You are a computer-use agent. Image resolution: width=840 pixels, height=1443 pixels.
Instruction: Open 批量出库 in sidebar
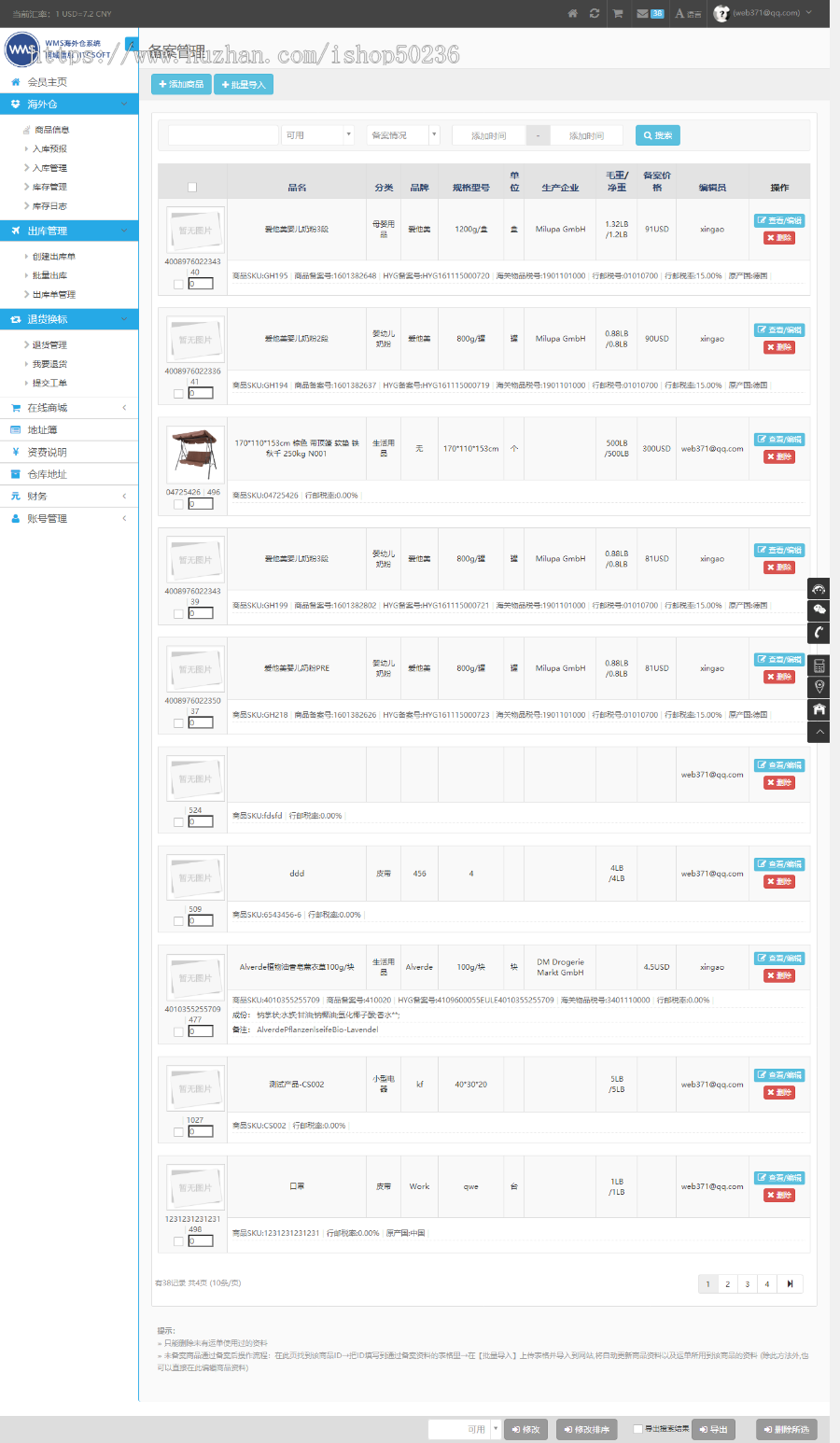pyautogui.click(x=49, y=275)
